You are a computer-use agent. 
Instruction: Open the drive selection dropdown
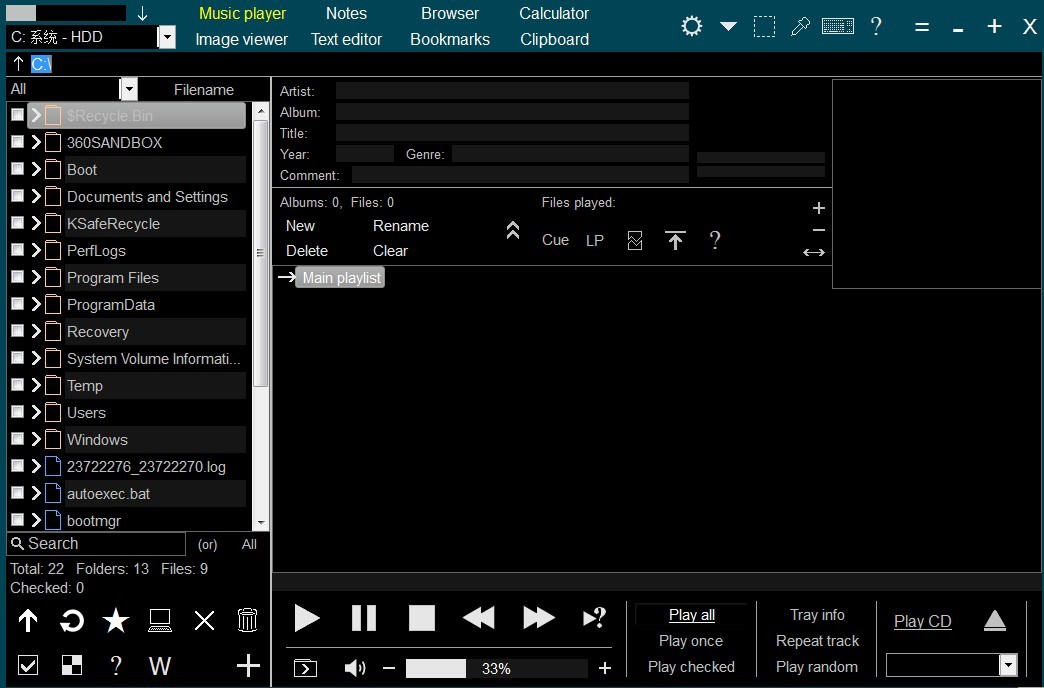coord(167,38)
